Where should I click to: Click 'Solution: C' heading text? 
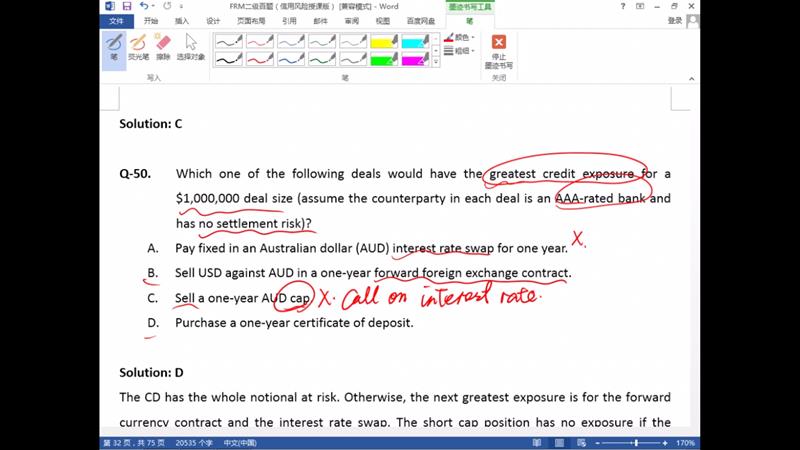pyautogui.click(x=151, y=124)
